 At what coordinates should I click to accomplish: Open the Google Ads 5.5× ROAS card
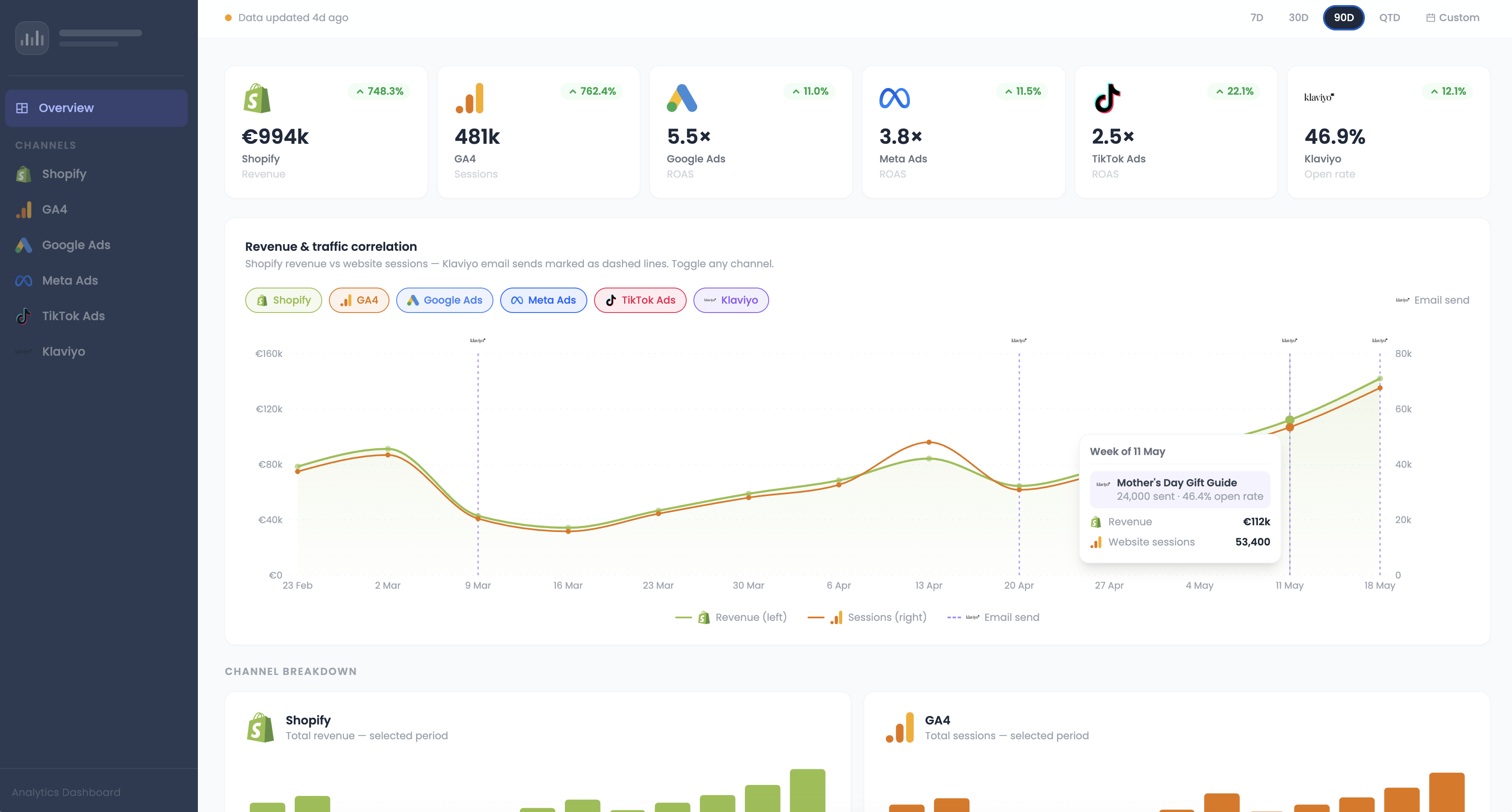pyautogui.click(x=751, y=132)
